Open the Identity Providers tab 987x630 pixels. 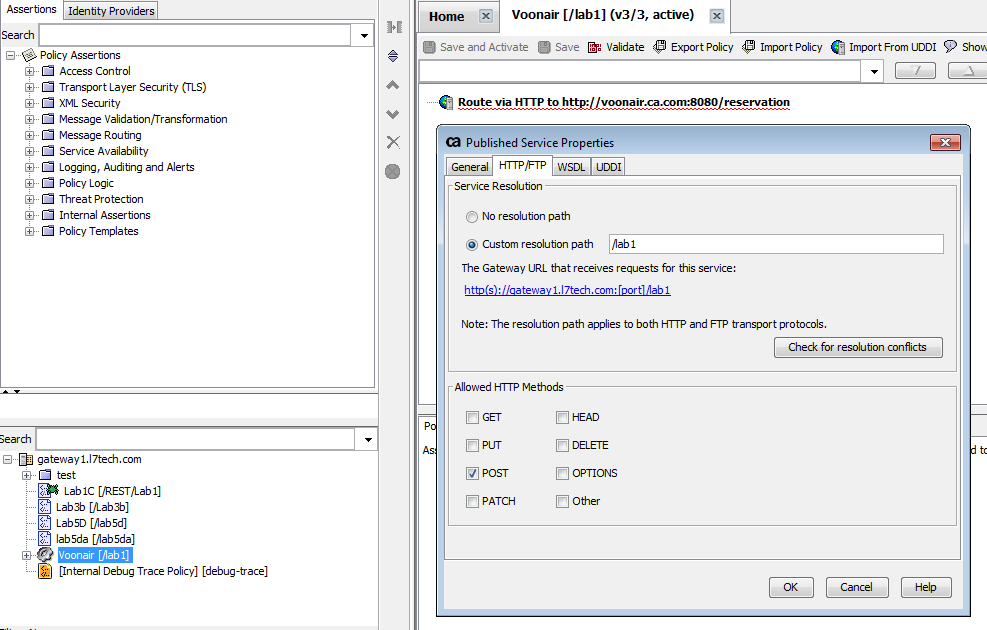tap(110, 11)
